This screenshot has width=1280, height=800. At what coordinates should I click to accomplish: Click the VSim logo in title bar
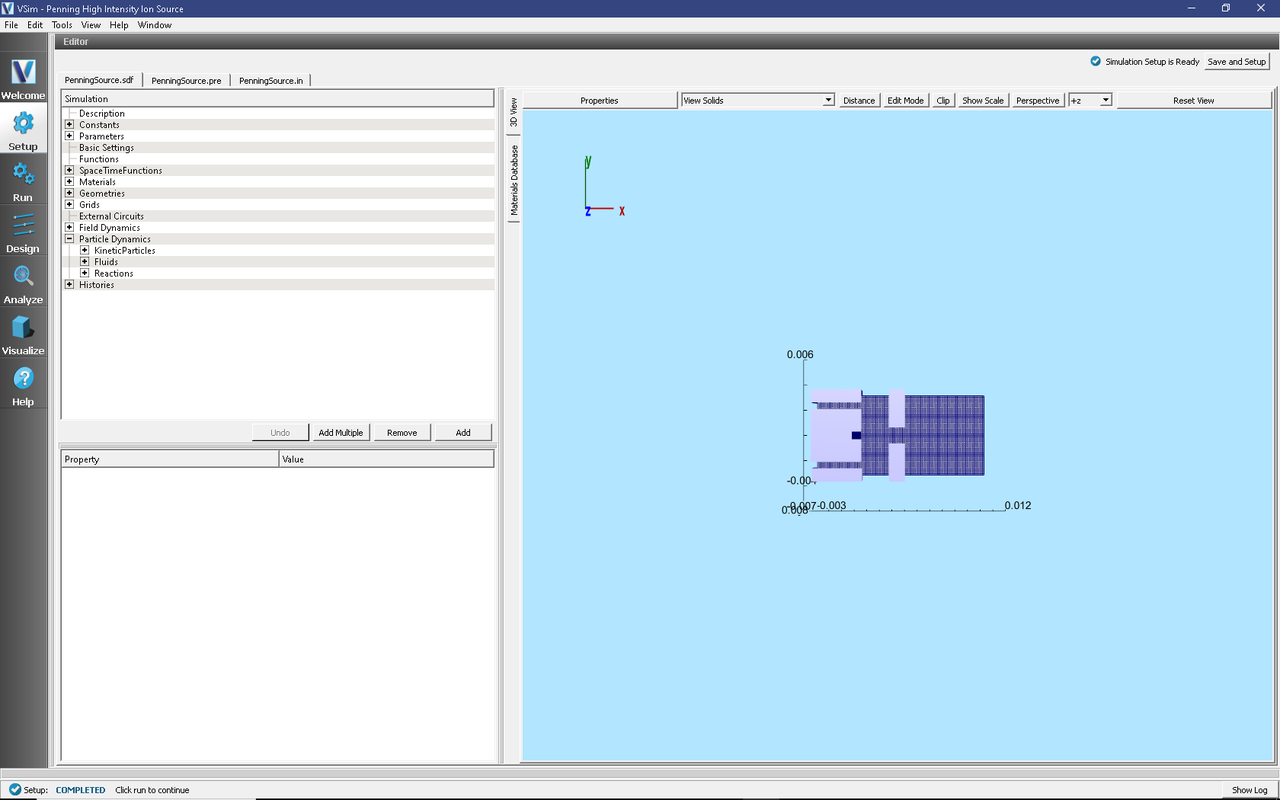(x=9, y=8)
